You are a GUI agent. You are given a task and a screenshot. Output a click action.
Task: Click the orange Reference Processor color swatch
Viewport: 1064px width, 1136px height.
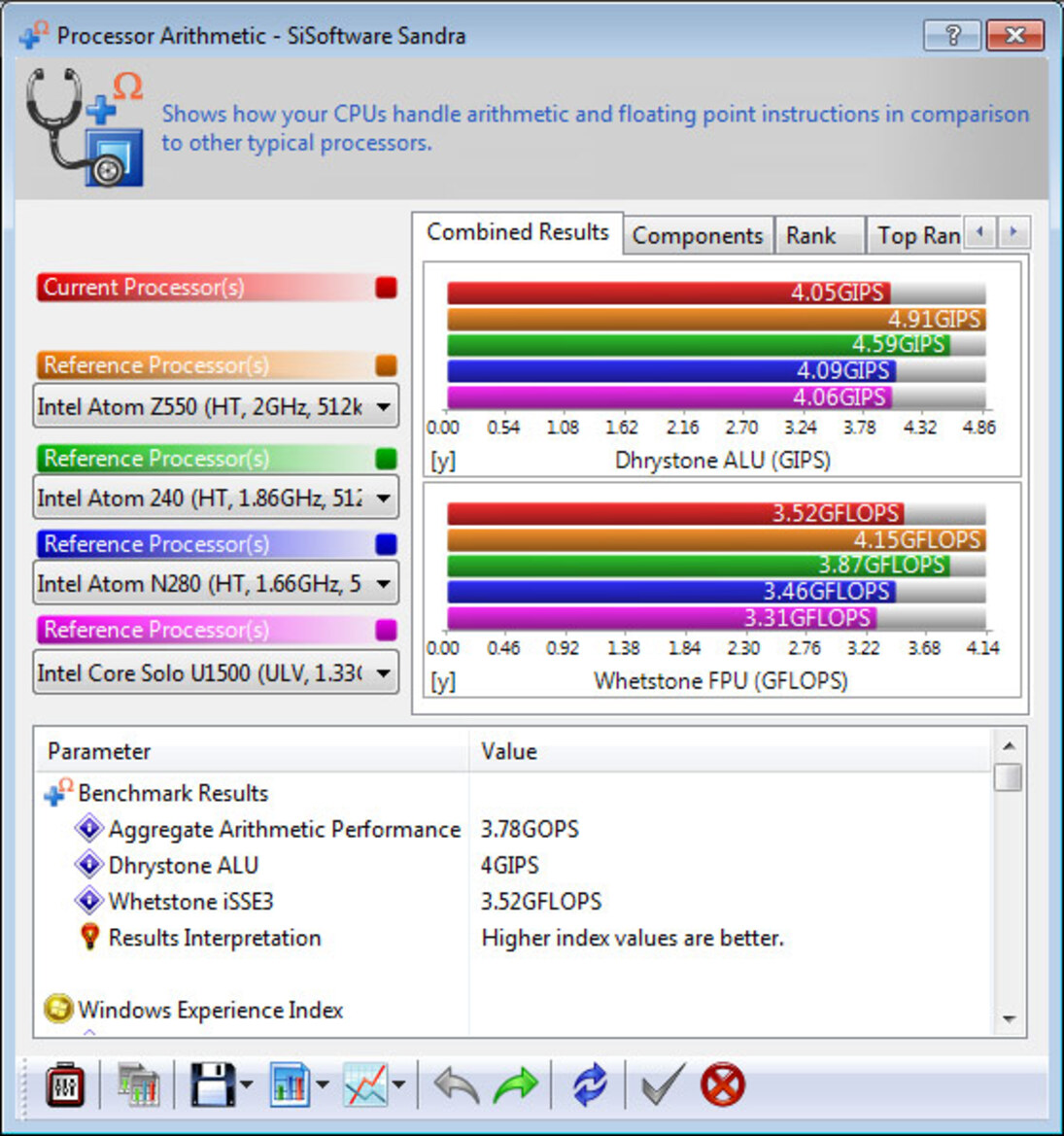(386, 365)
